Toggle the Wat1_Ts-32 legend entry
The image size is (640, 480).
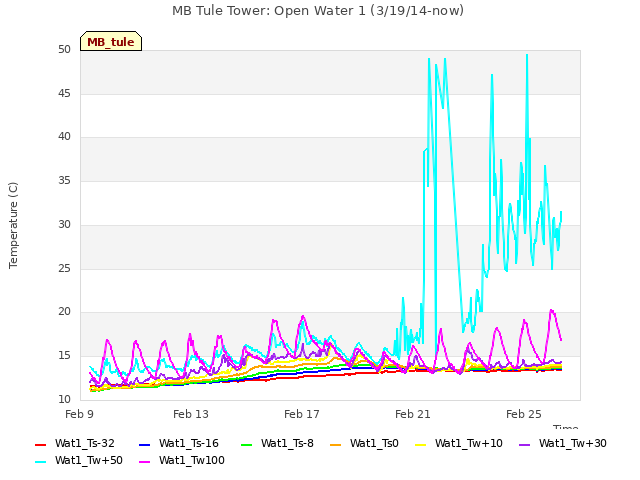[75, 444]
